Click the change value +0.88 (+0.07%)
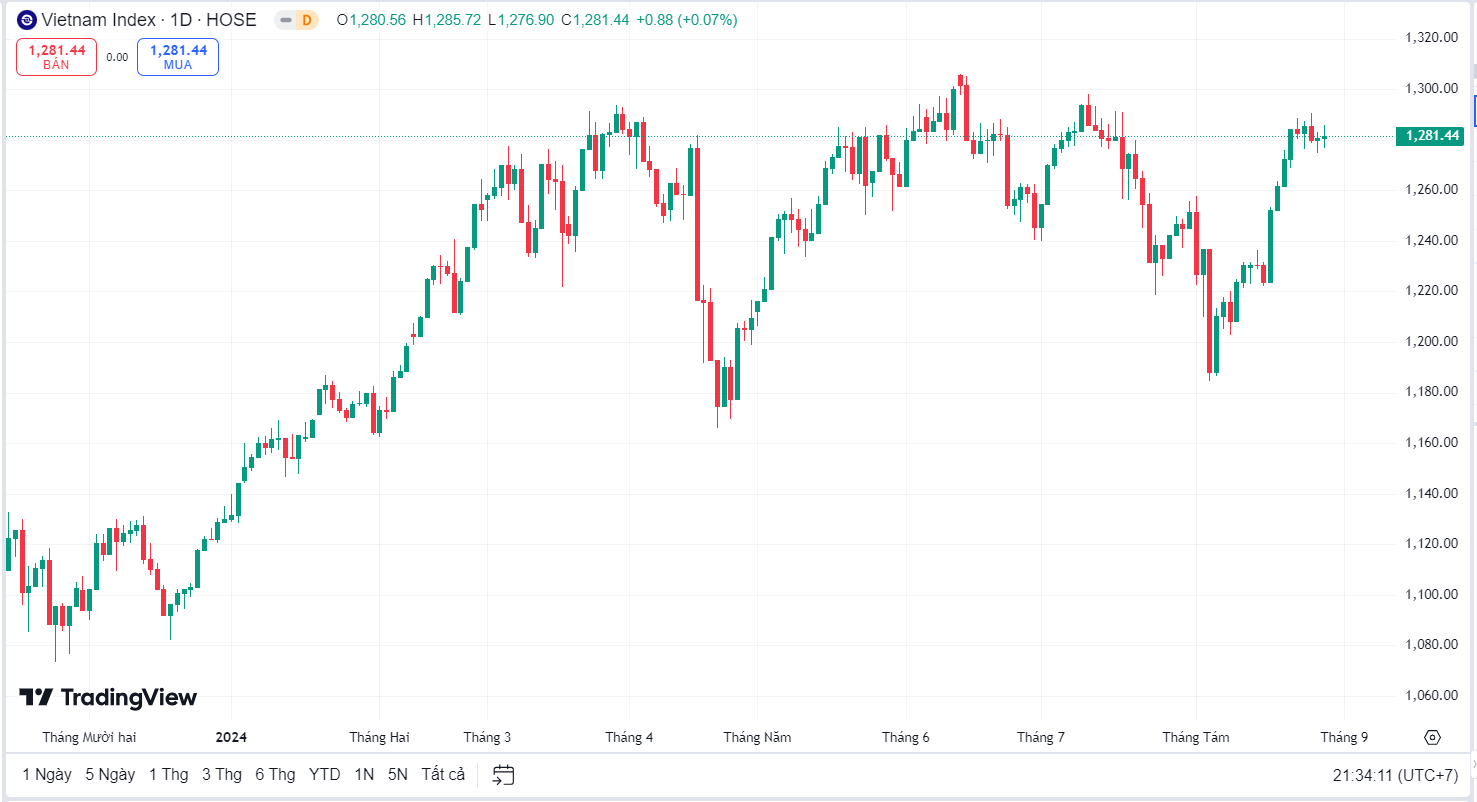 [686, 20]
